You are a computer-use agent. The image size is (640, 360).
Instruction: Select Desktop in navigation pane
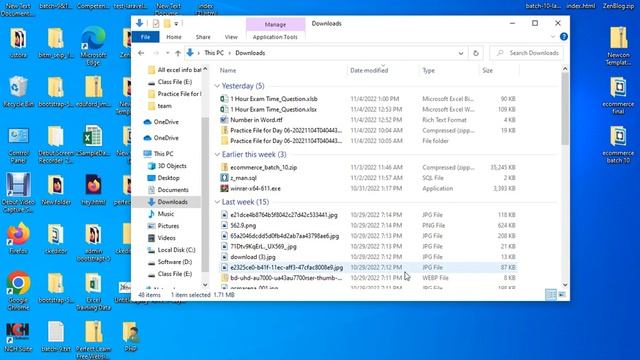tap(168, 178)
